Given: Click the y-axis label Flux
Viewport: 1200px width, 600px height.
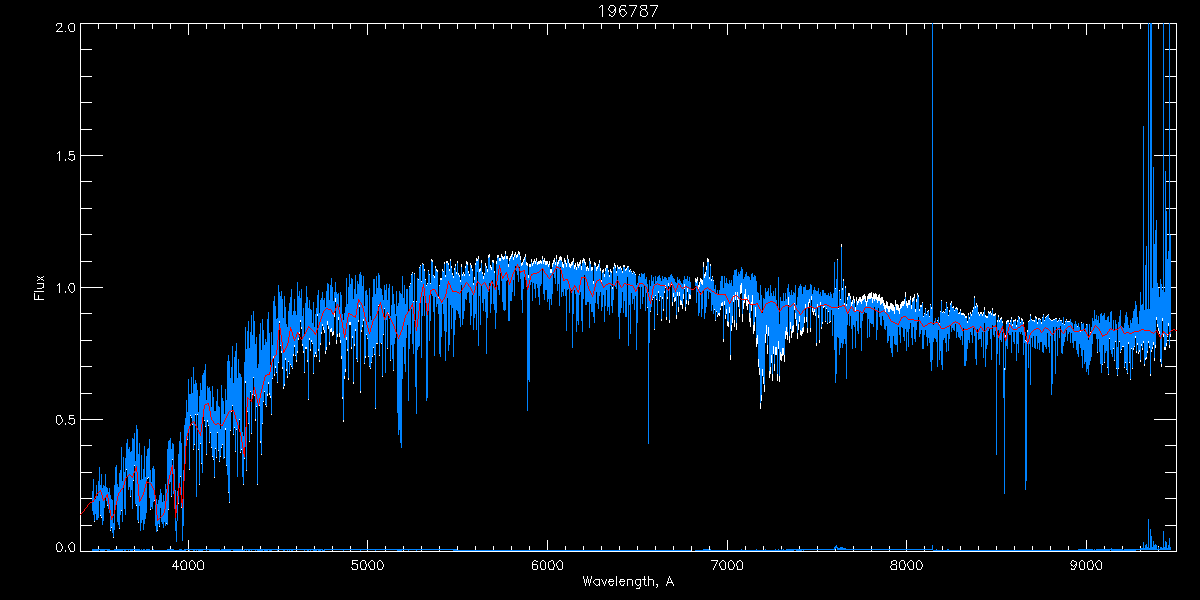Looking at the screenshot, I should coord(40,288).
